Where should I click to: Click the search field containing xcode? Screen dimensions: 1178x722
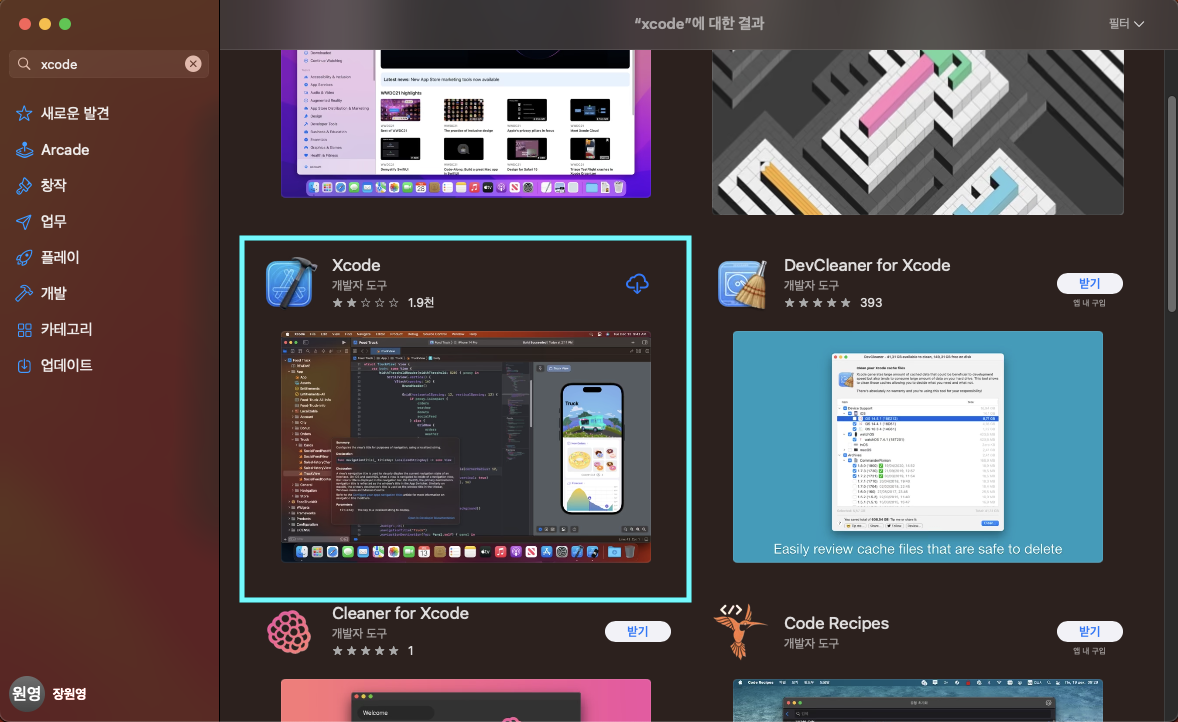[x=109, y=64]
